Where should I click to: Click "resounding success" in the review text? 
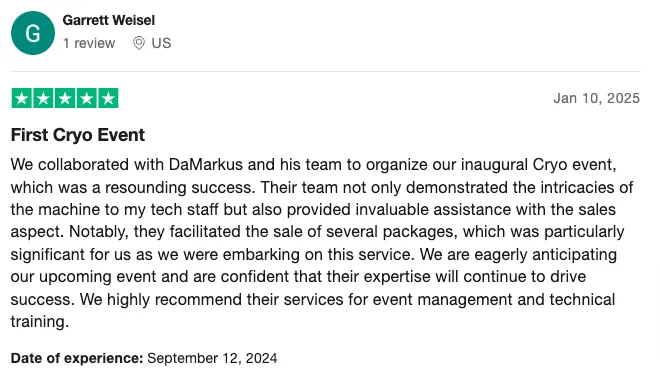(180, 187)
